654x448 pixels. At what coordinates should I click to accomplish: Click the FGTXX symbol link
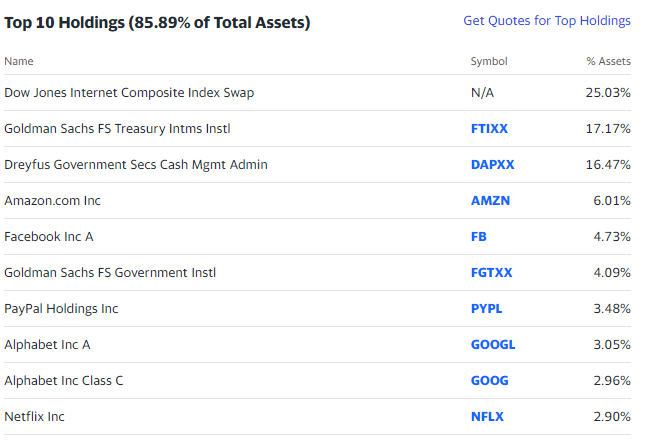tap(491, 272)
